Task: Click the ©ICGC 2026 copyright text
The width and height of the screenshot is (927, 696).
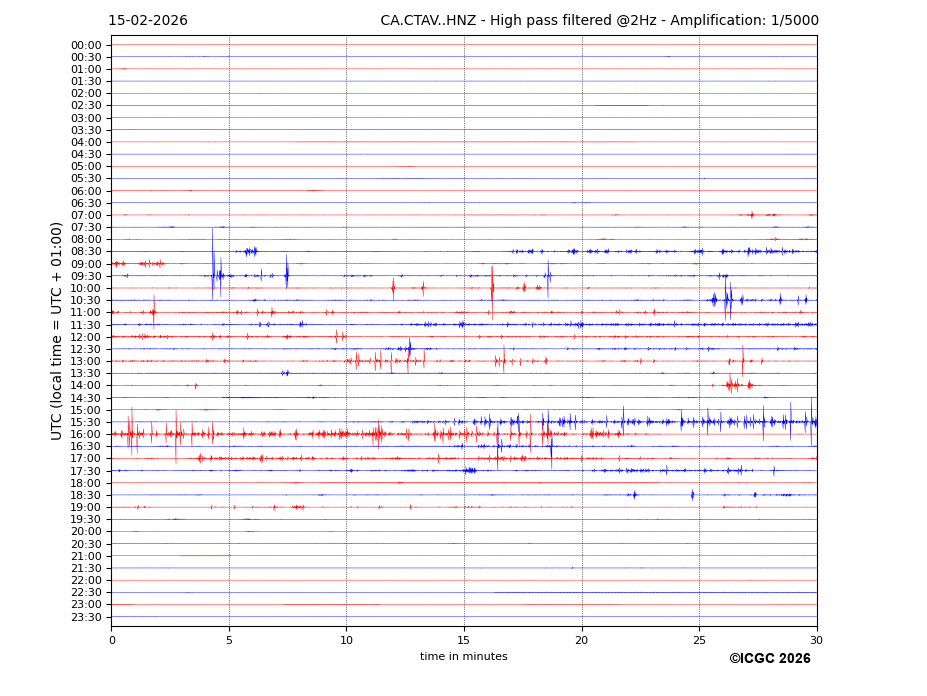Action: point(769,659)
